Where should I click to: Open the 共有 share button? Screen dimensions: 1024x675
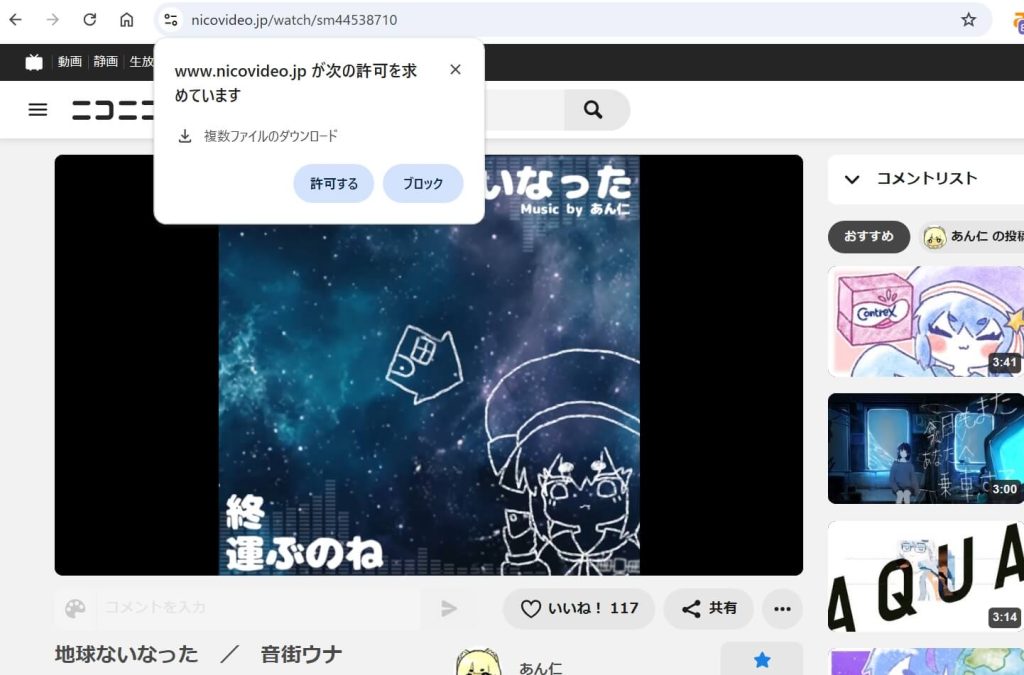click(x=709, y=608)
